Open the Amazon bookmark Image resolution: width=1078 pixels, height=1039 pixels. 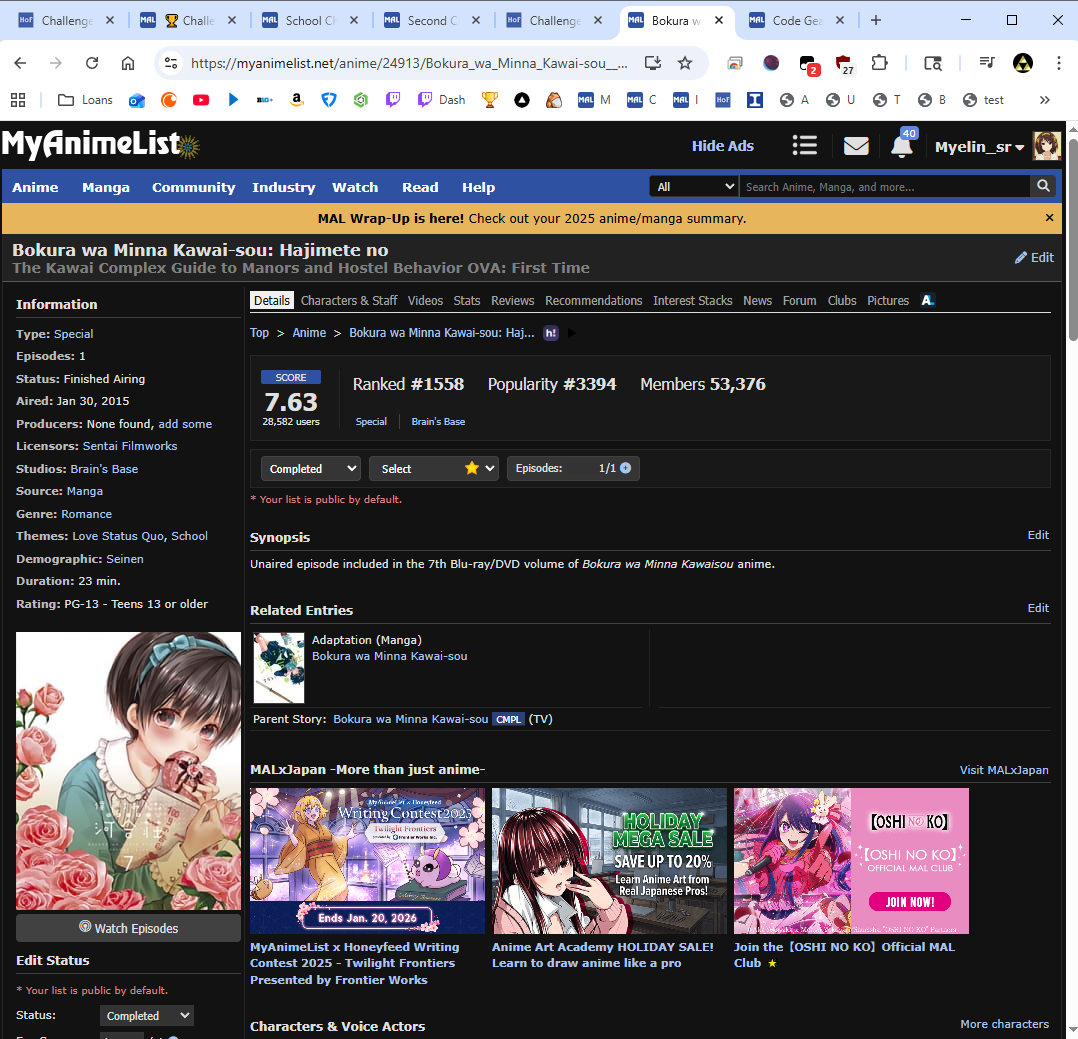pos(296,100)
